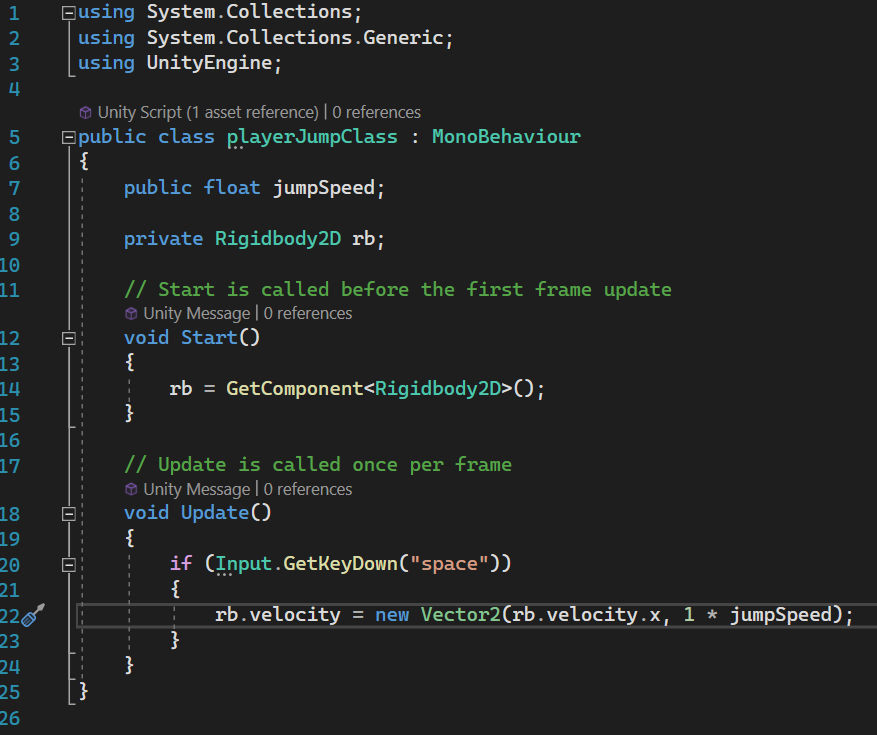Fold the Start() method body
The height and width of the screenshot is (735, 877).
[68, 338]
